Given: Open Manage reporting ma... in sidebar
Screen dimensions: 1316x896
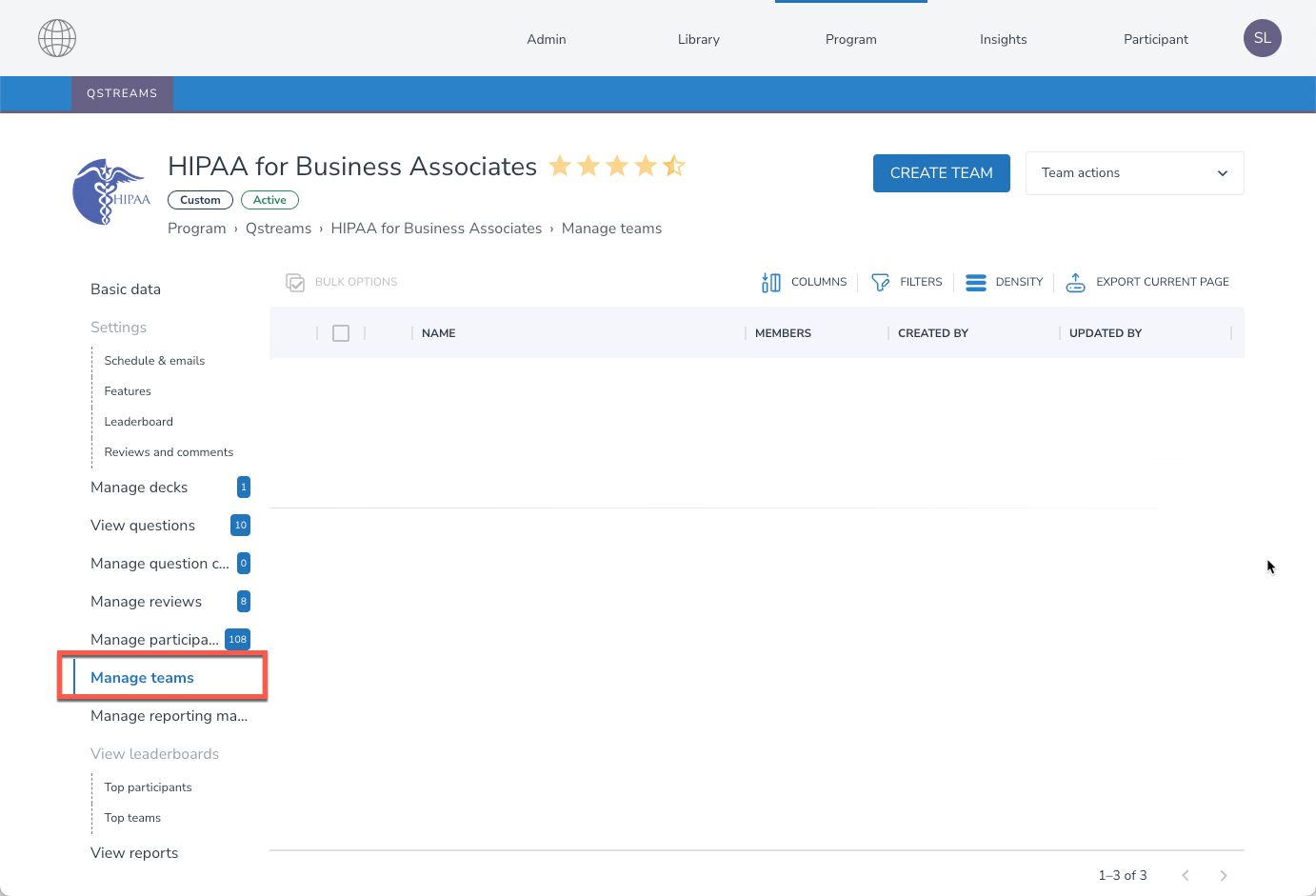Looking at the screenshot, I should 169,716.
